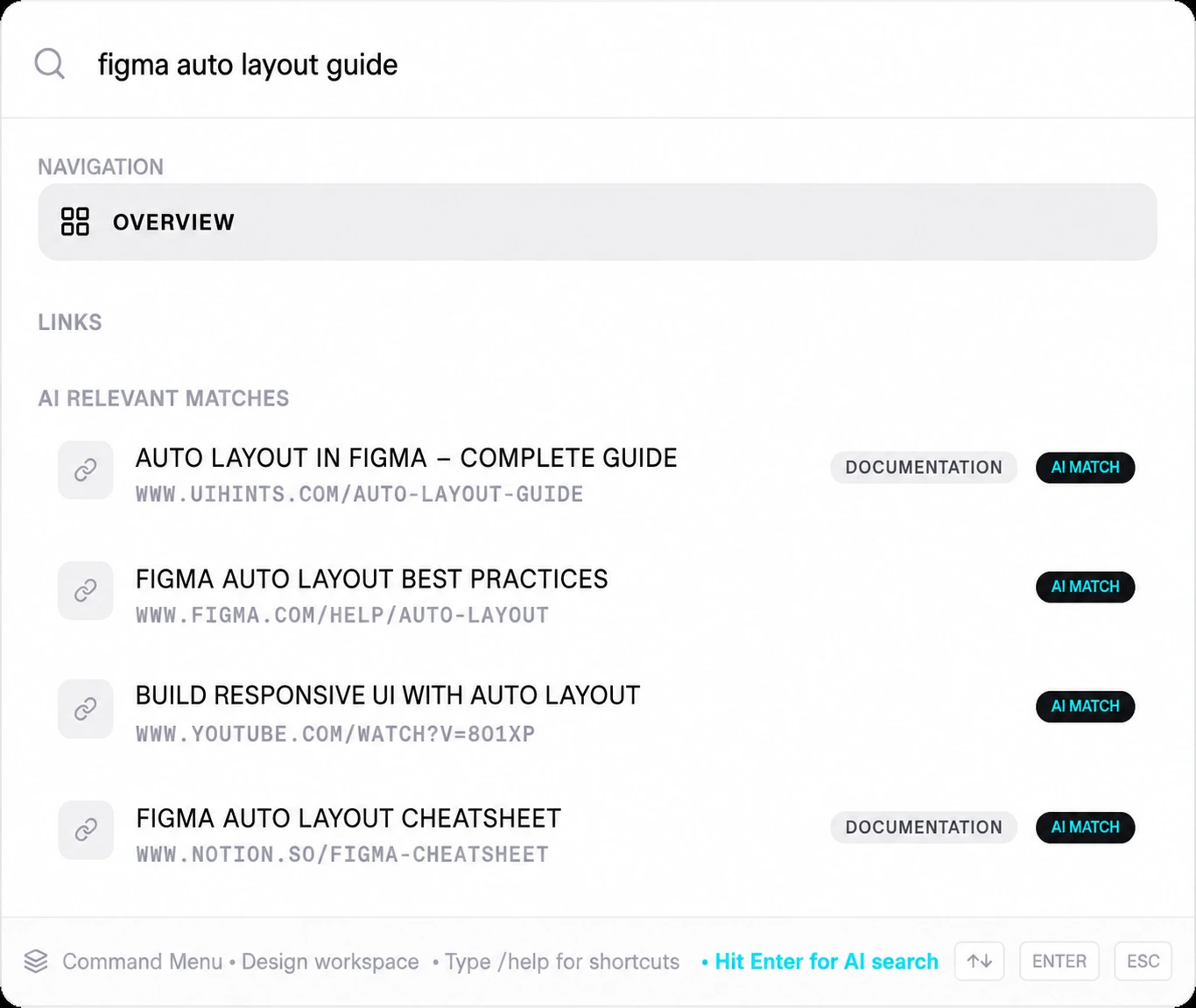
Task: Click Documentation tag on Cheatsheet row
Action: pyautogui.click(x=924, y=828)
